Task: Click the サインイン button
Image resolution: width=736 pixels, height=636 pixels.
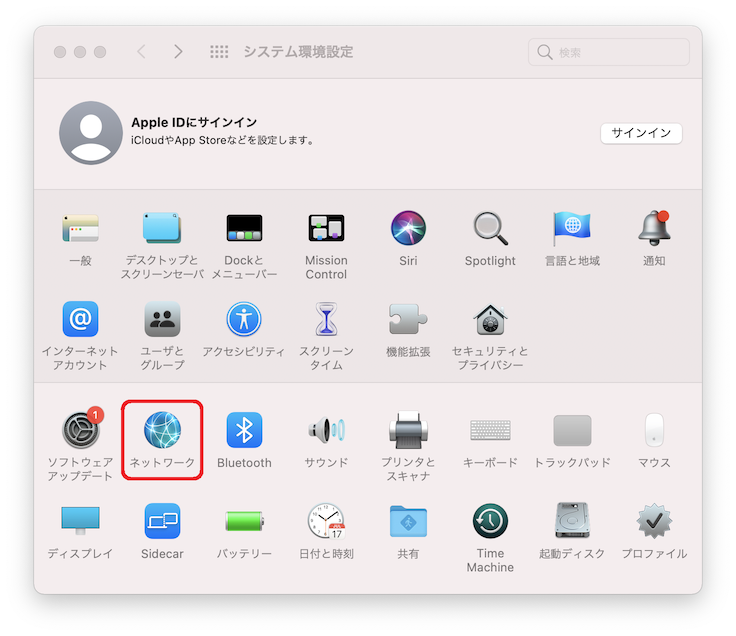Action: pos(641,133)
